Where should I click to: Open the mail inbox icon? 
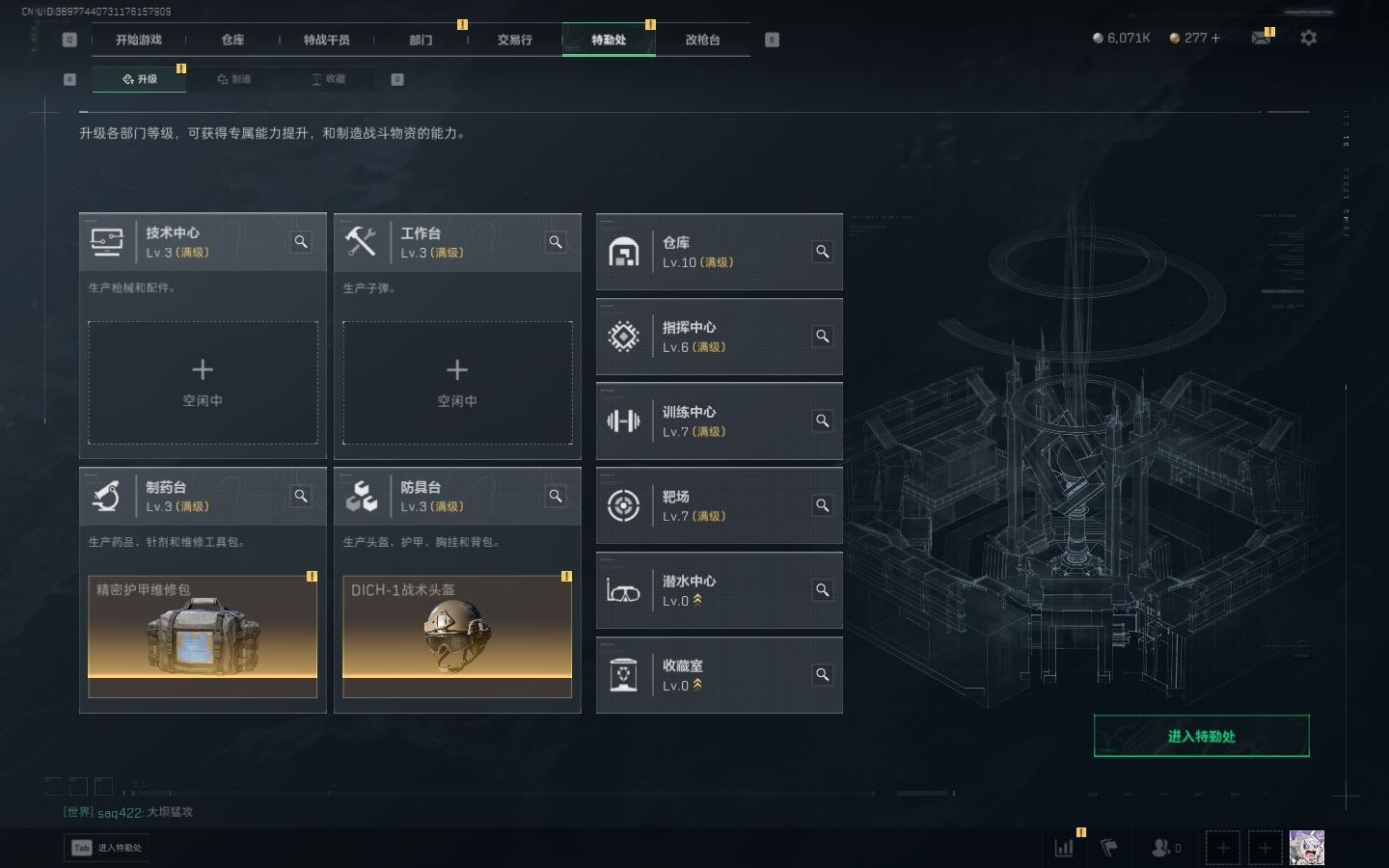coord(1261,38)
